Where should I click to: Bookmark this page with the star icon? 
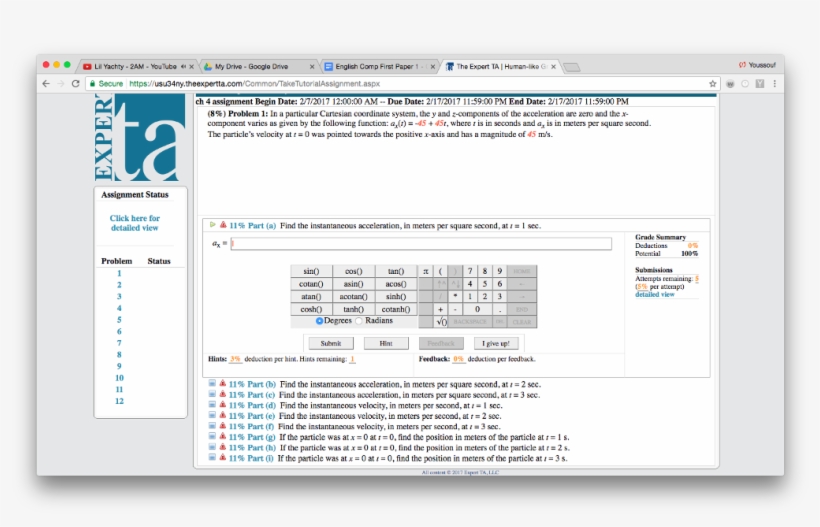tap(713, 84)
